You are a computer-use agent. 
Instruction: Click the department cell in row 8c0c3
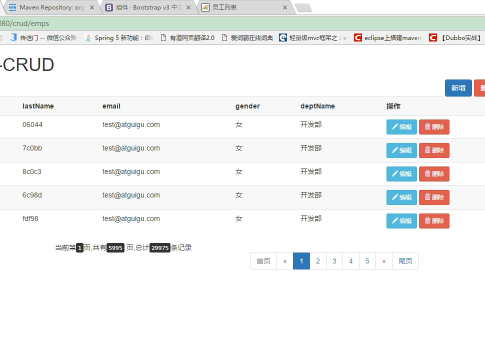click(311, 172)
